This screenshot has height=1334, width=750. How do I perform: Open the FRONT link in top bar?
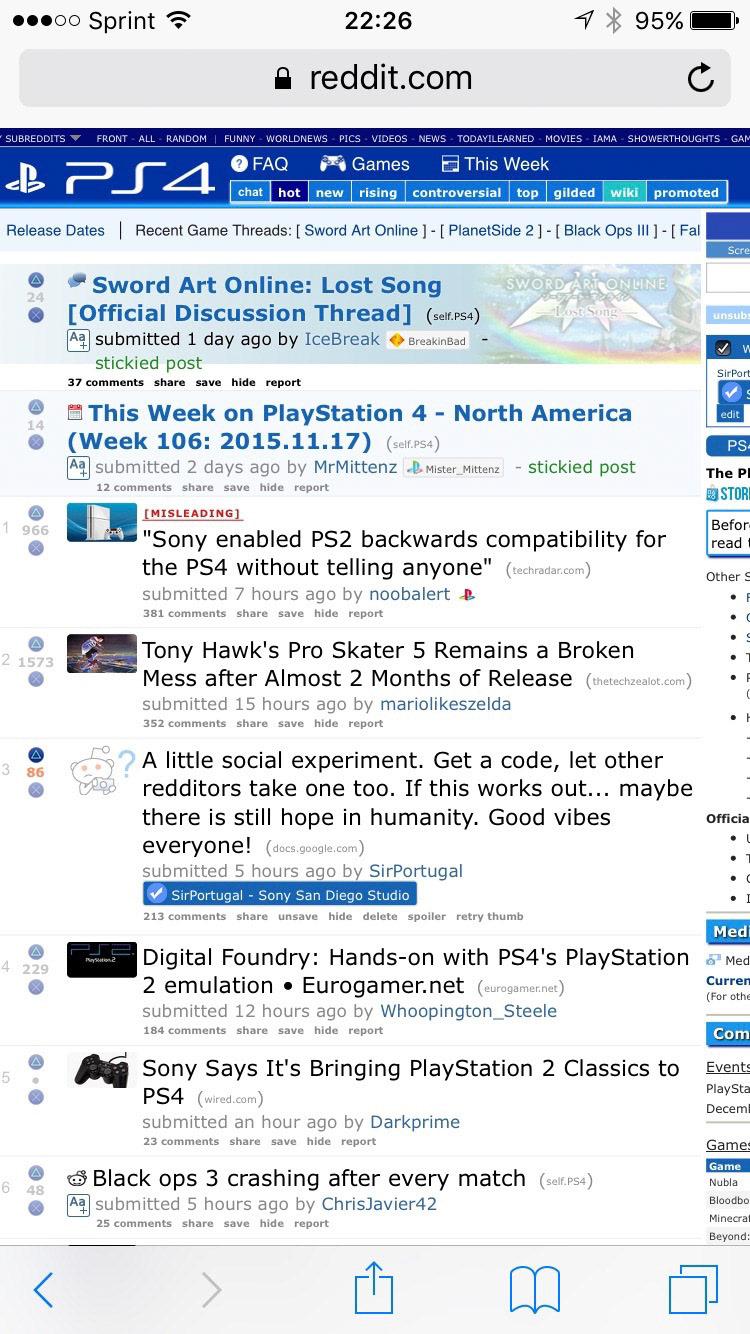112,138
